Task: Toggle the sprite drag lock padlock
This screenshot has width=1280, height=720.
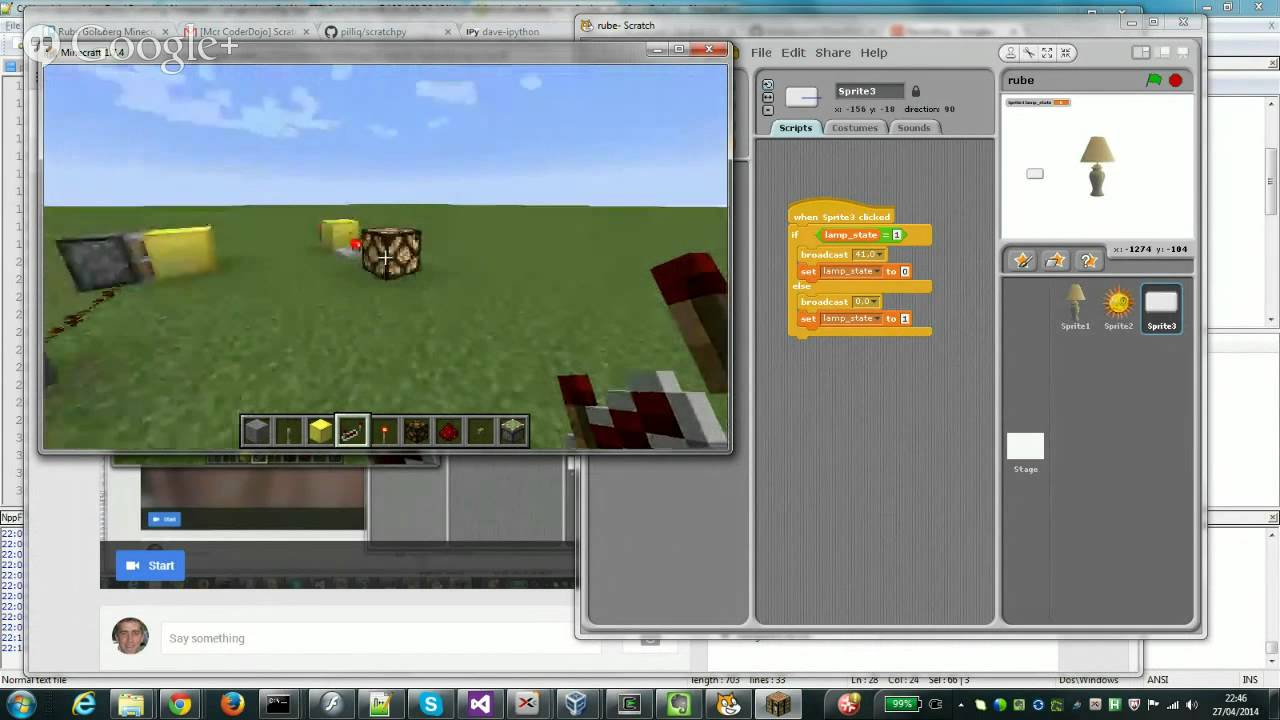Action: (915, 91)
